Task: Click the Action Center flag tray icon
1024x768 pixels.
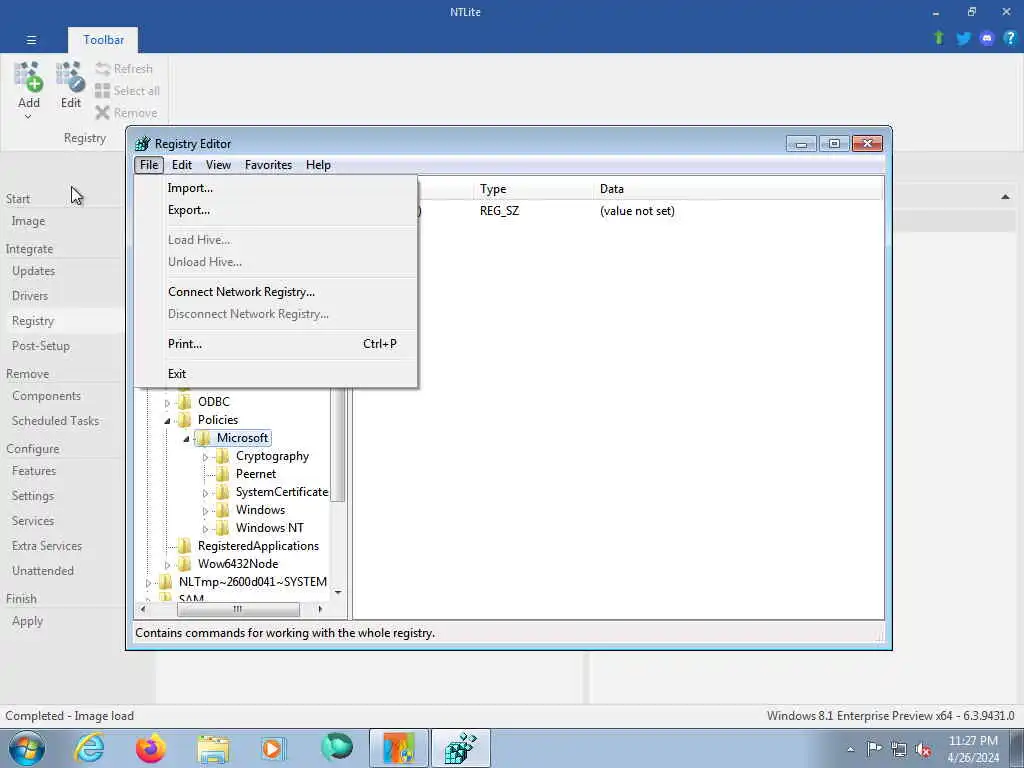Action: pyautogui.click(x=874, y=749)
